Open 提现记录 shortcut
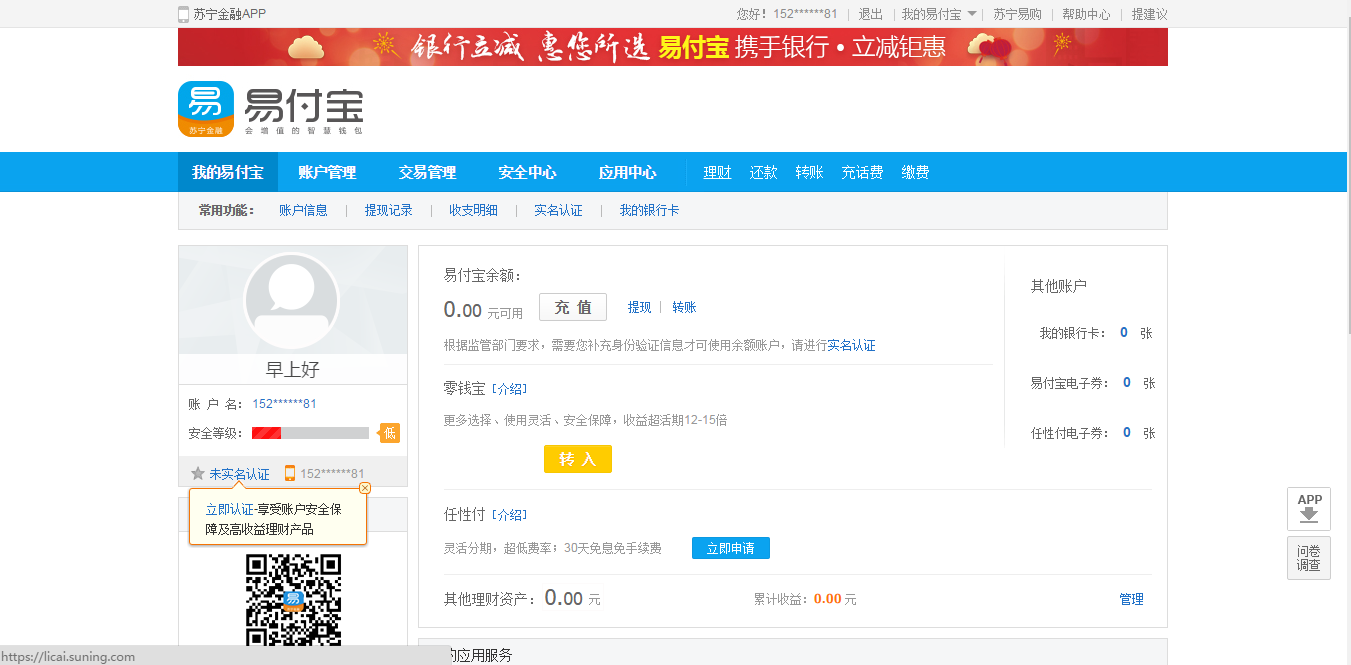Image resolution: width=1351 pixels, height=665 pixels. click(x=388, y=210)
